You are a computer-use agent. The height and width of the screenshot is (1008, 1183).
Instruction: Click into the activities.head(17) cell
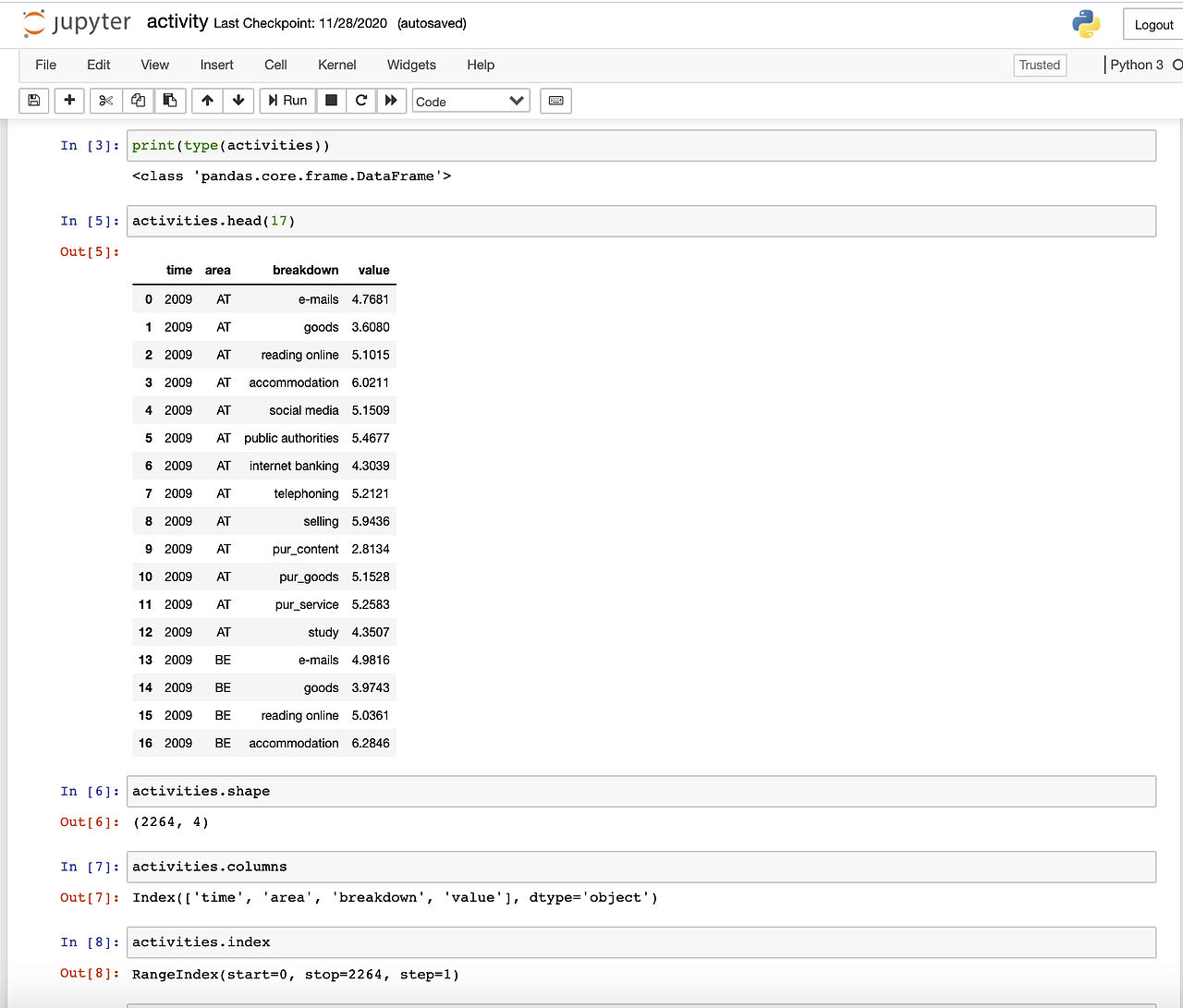point(641,221)
